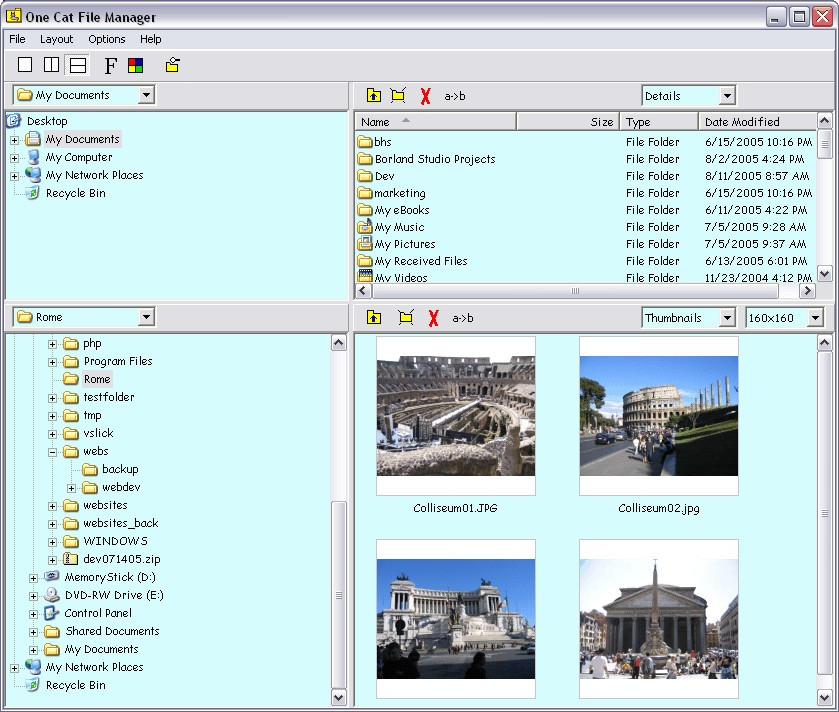839x712 pixels.
Task: Select the backup folder in tree
Action: [120, 469]
